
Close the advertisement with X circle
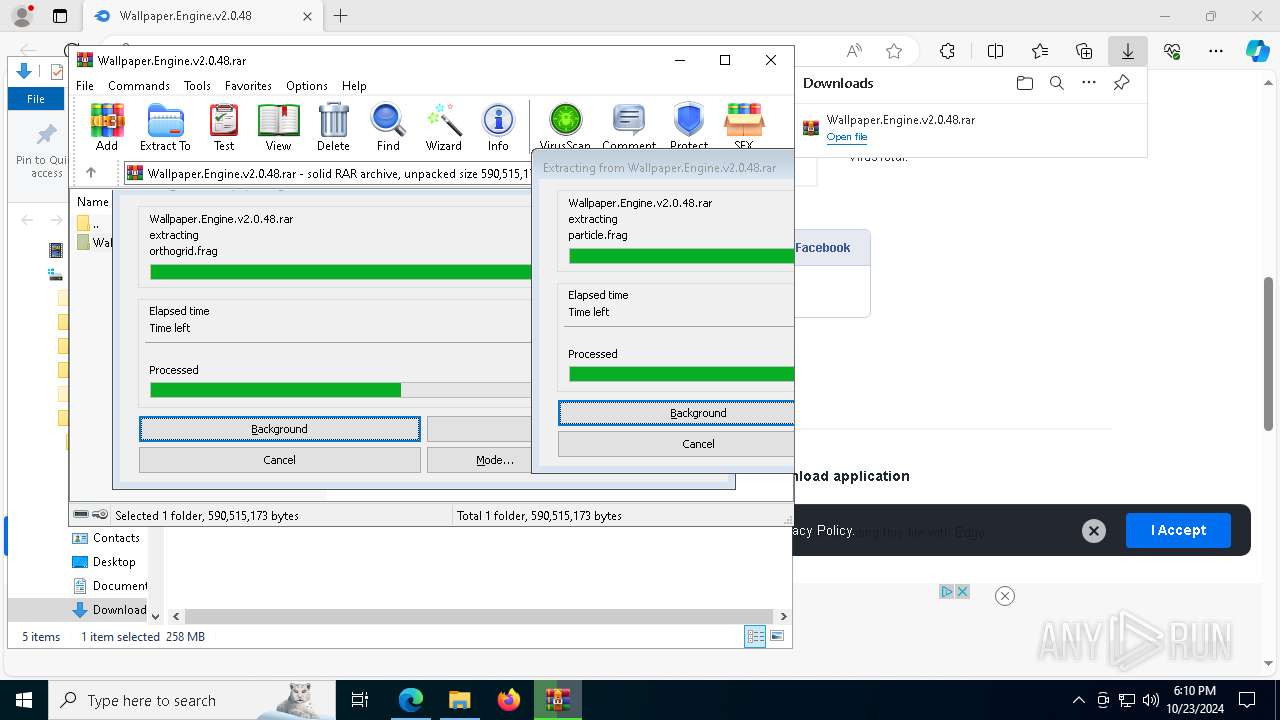pos(1005,596)
